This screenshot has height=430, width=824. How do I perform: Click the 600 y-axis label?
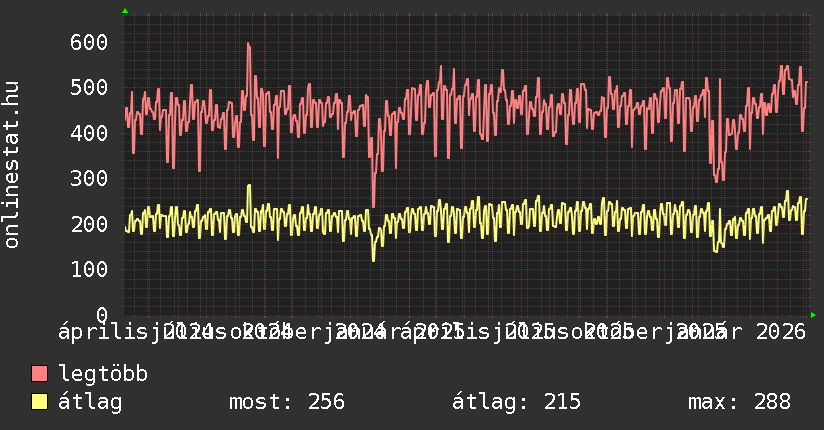coord(89,42)
